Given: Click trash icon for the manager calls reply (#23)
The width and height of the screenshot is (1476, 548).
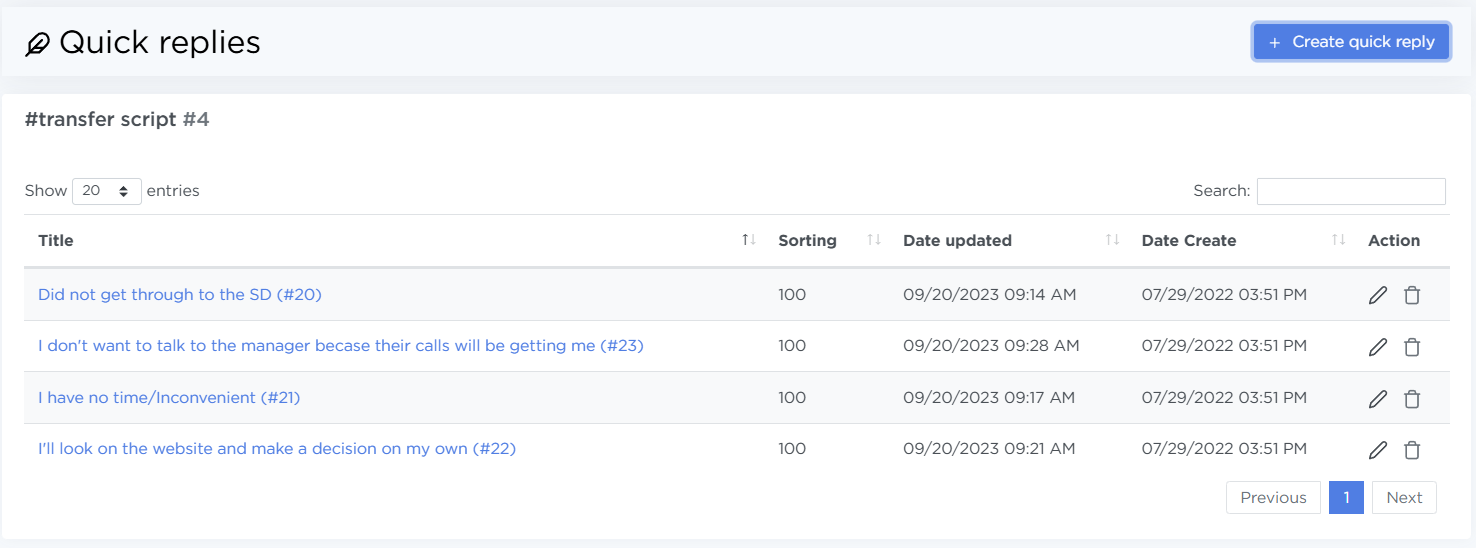Looking at the screenshot, I should click(x=1412, y=347).
